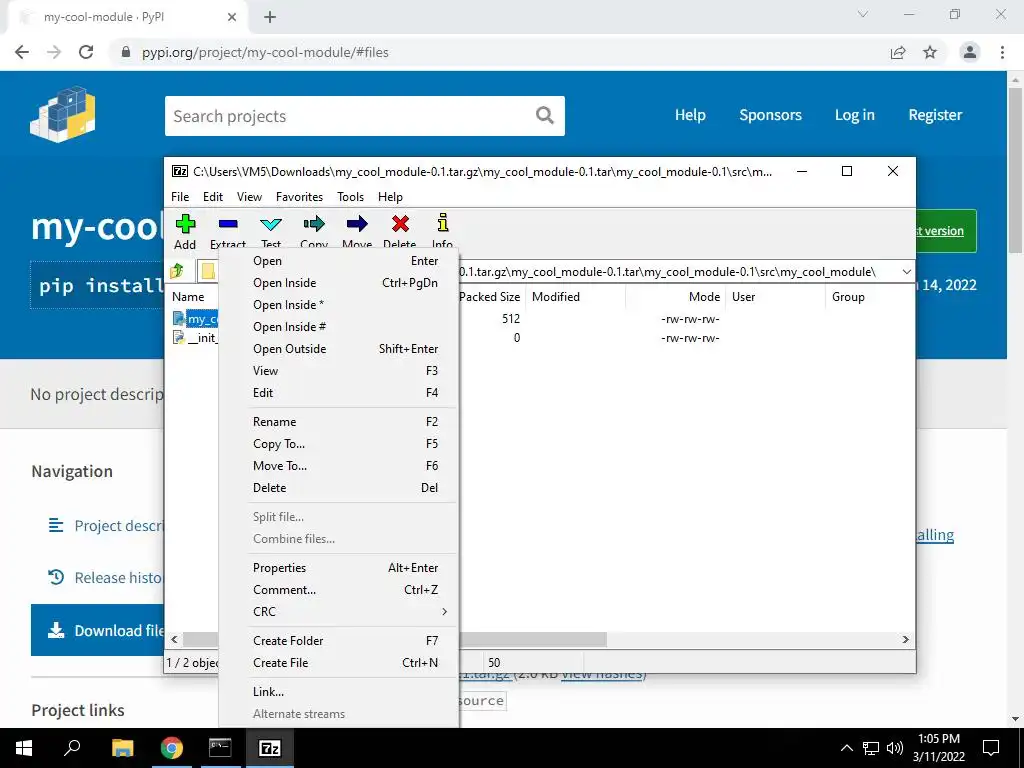Open the notification center icon
Viewport: 1024px width, 768px height.
(991, 748)
